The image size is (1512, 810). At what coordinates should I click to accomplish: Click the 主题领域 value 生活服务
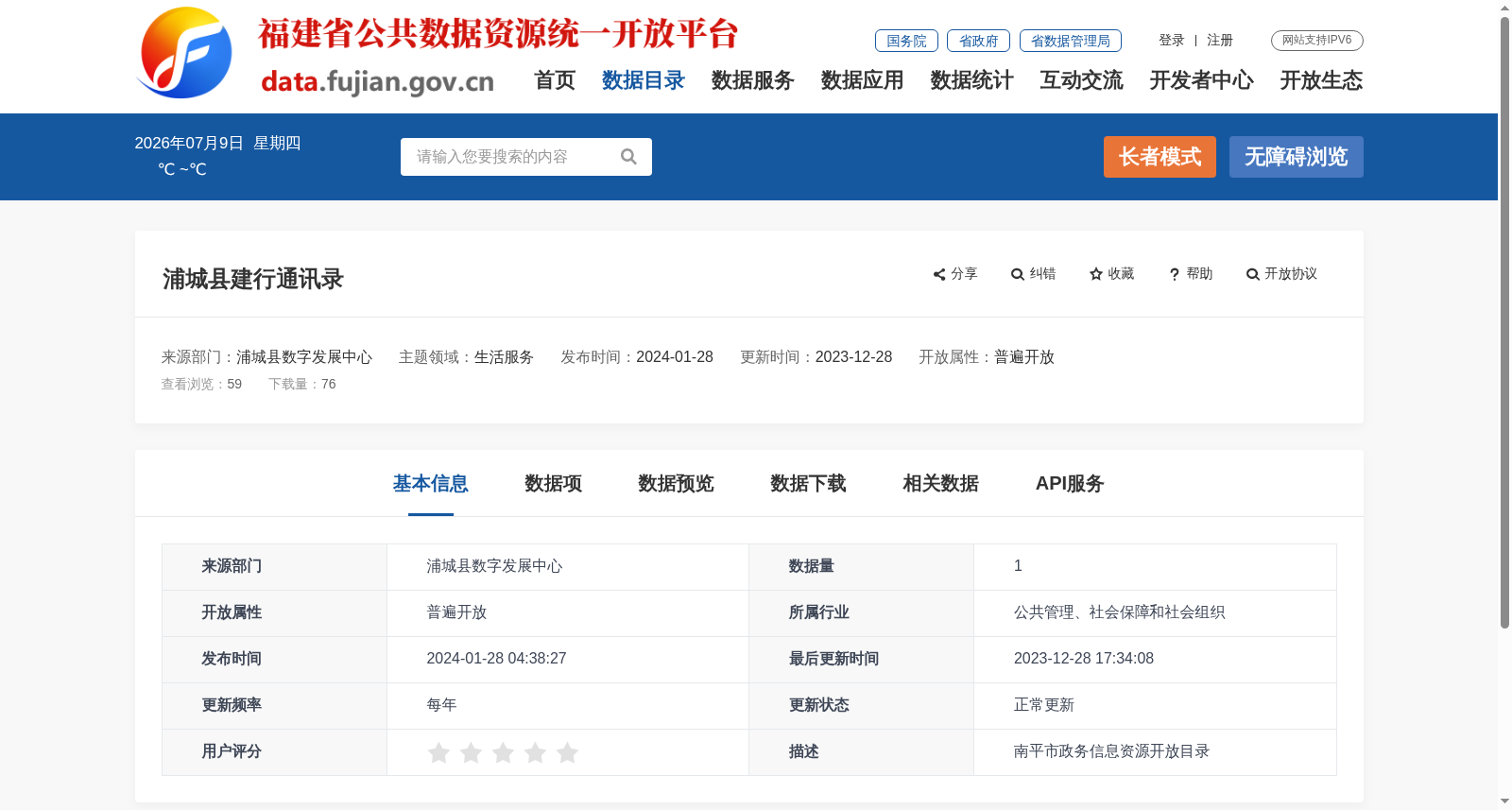[x=504, y=357]
